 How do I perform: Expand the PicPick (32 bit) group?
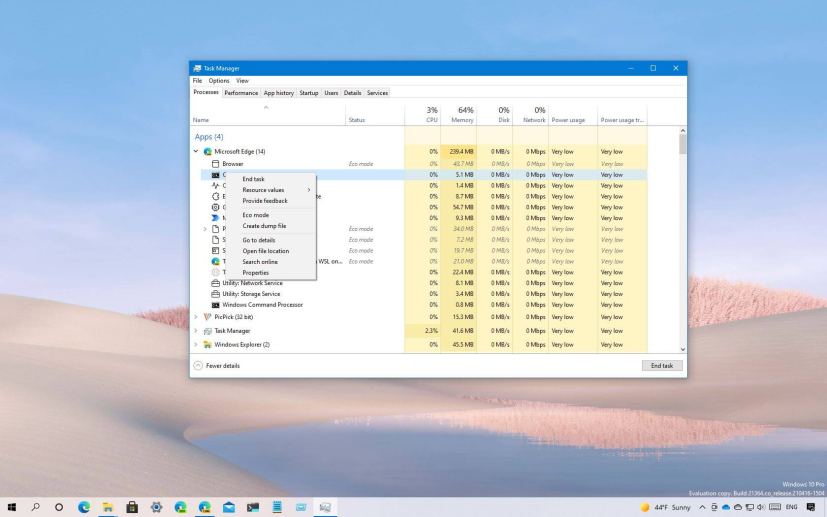click(x=196, y=317)
